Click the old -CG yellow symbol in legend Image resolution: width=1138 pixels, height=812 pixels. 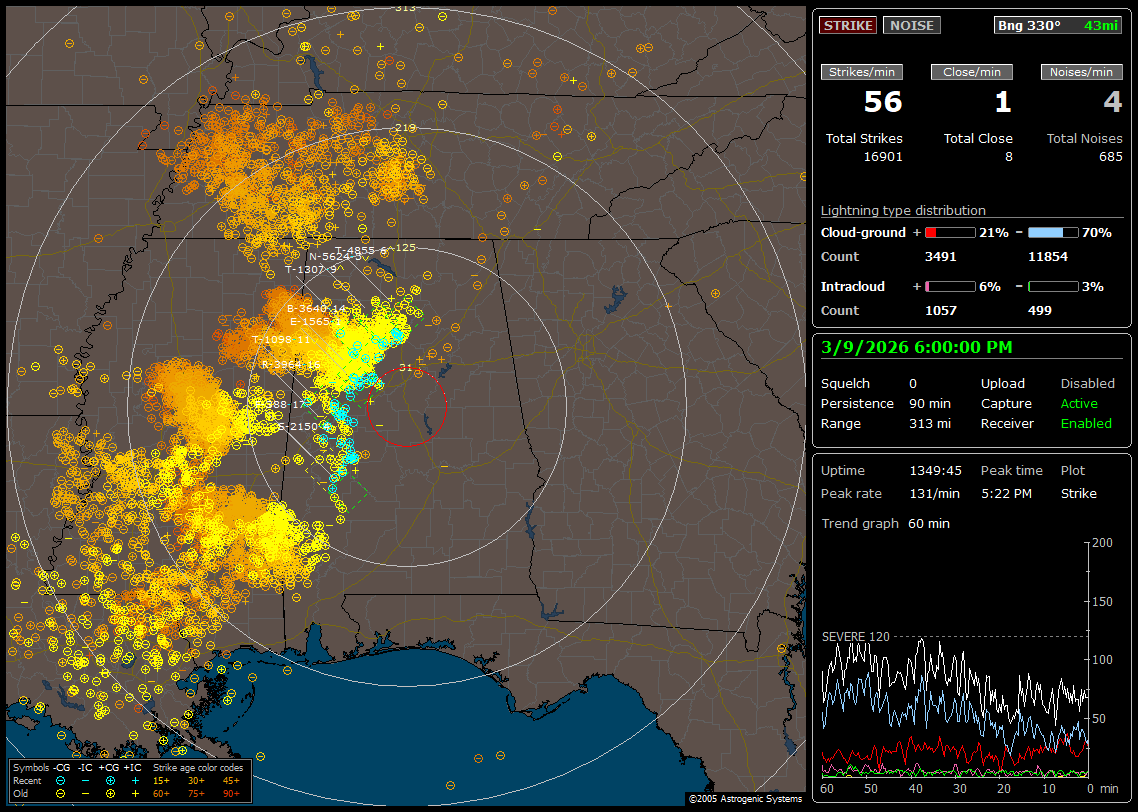pyautogui.click(x=60, y=793)
